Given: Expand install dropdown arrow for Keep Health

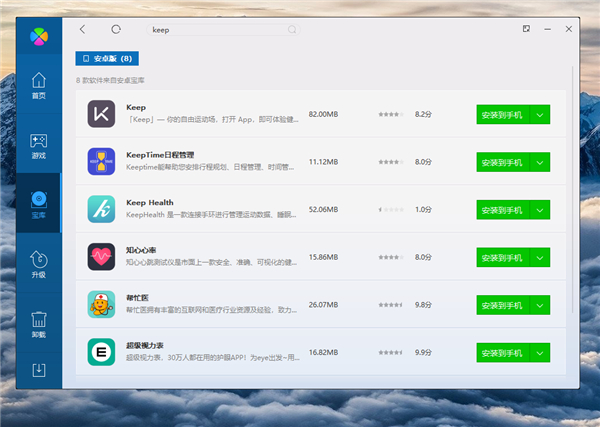Looking at the screenshot, I should [x=539, y=209].
